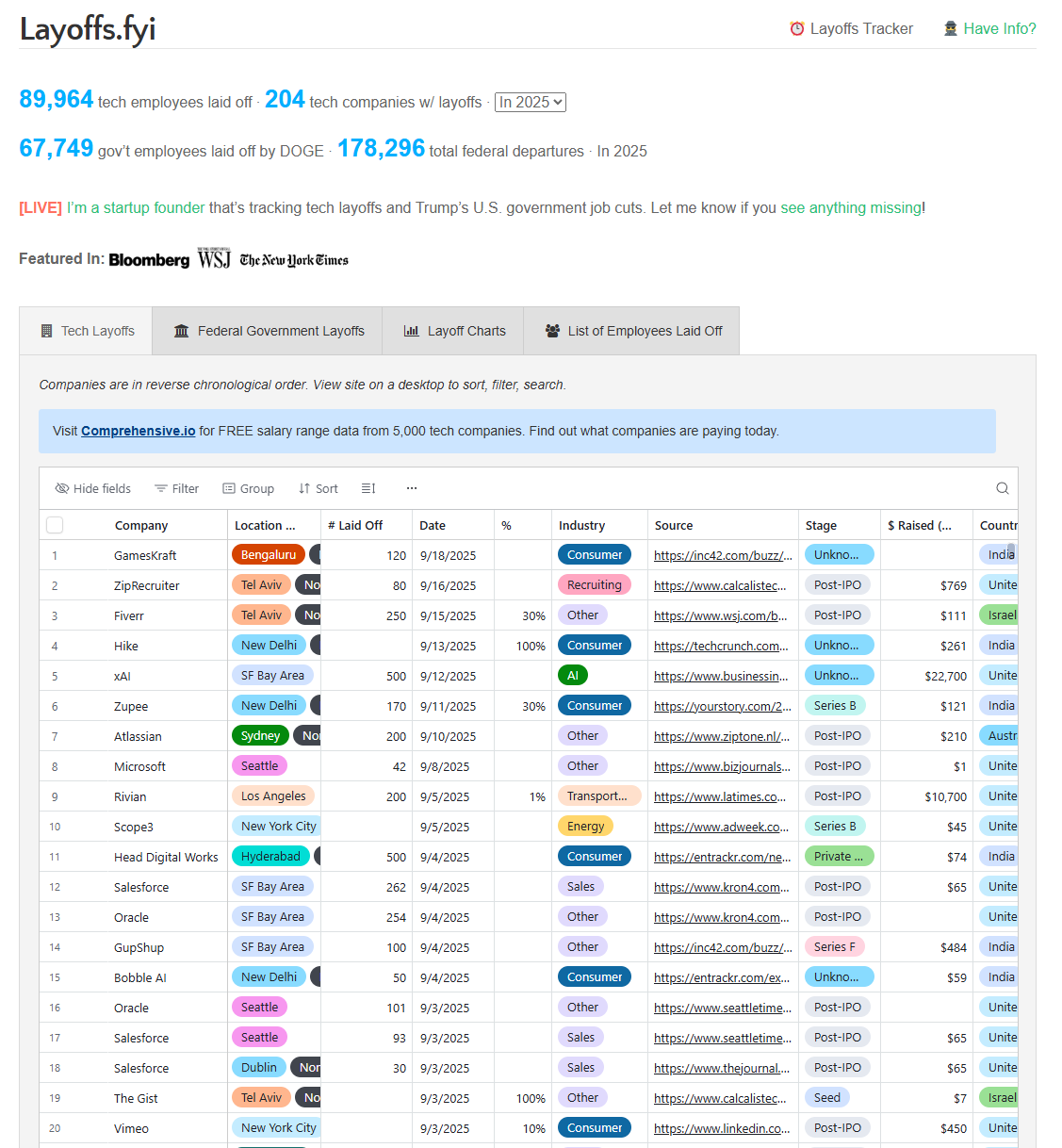Click the 9/18/2025 date cell

pos(454,555)
